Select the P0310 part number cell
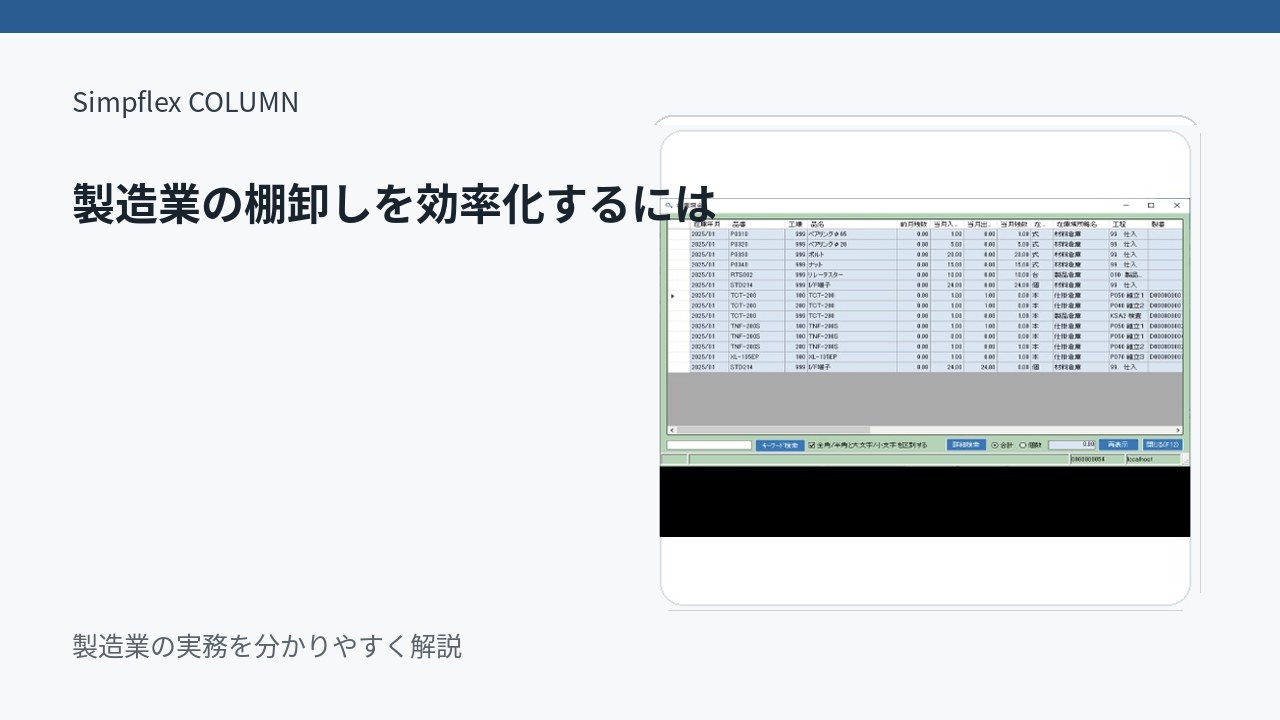The width and height of the screenshot is (1280, 720). [756, 234]
